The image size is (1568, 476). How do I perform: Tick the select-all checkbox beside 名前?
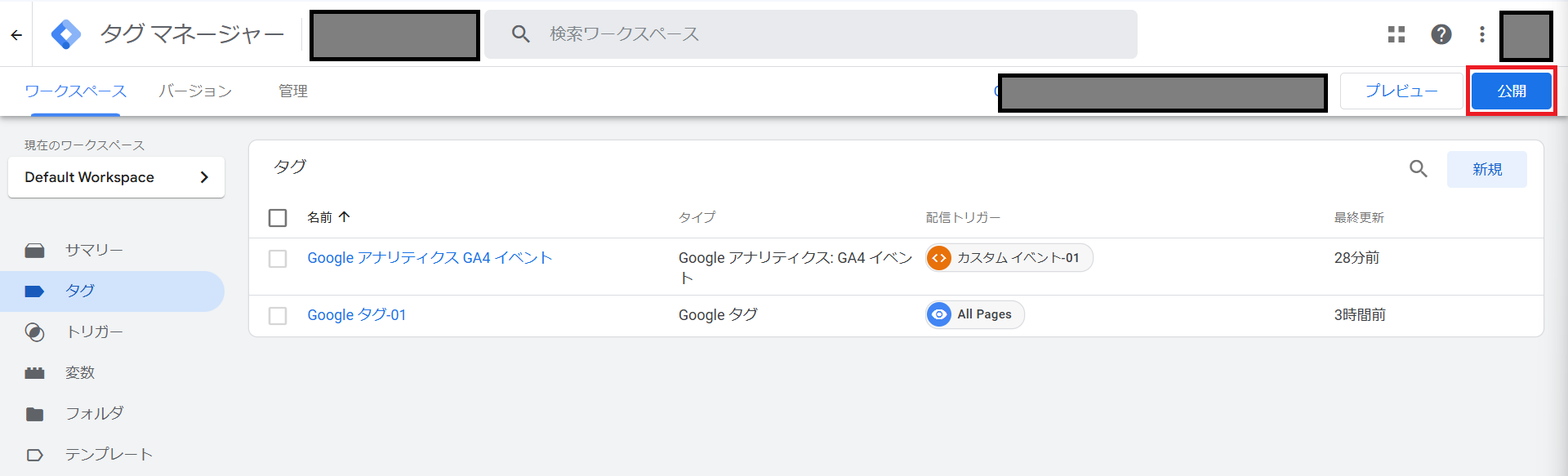tap(278, 218)
